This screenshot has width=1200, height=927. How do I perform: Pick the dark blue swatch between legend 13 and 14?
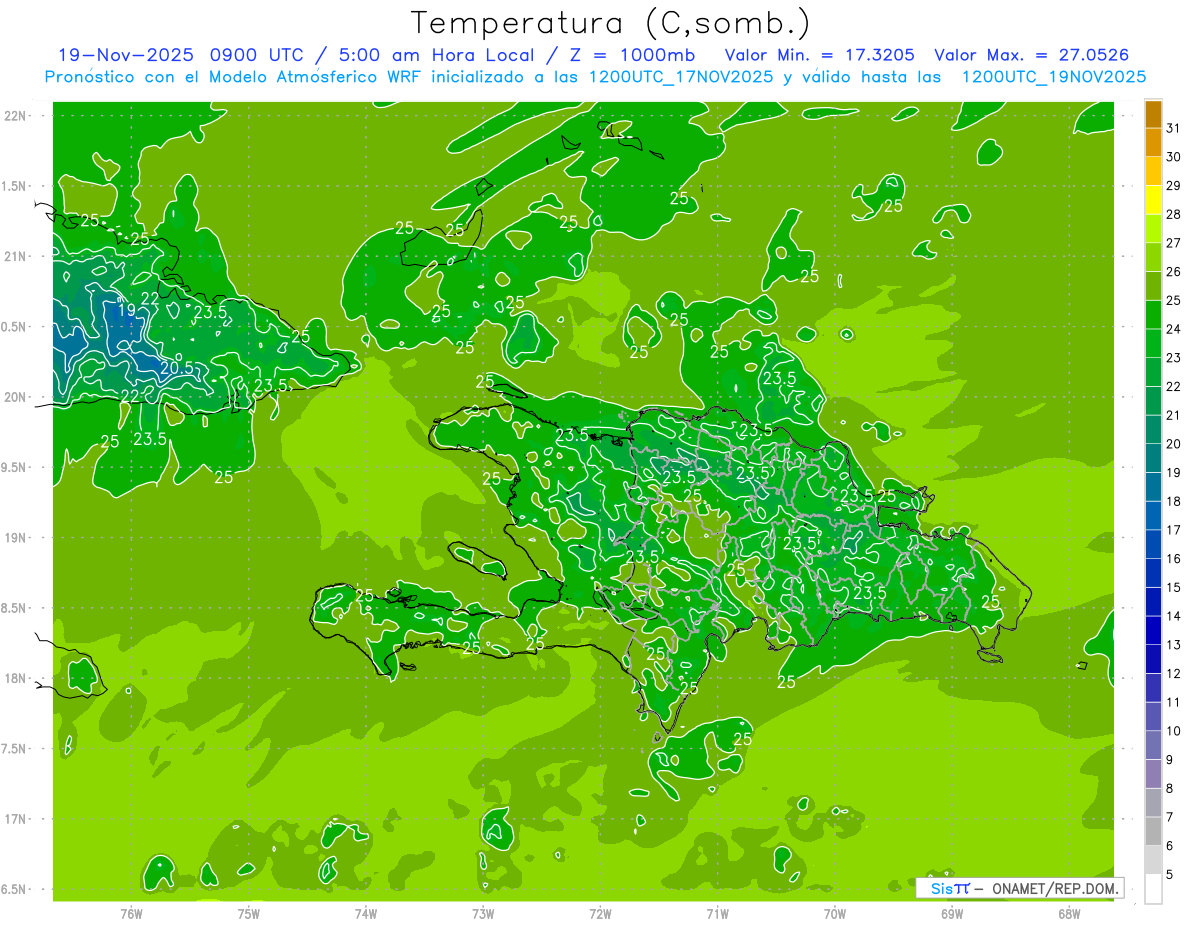point(1153,630)
